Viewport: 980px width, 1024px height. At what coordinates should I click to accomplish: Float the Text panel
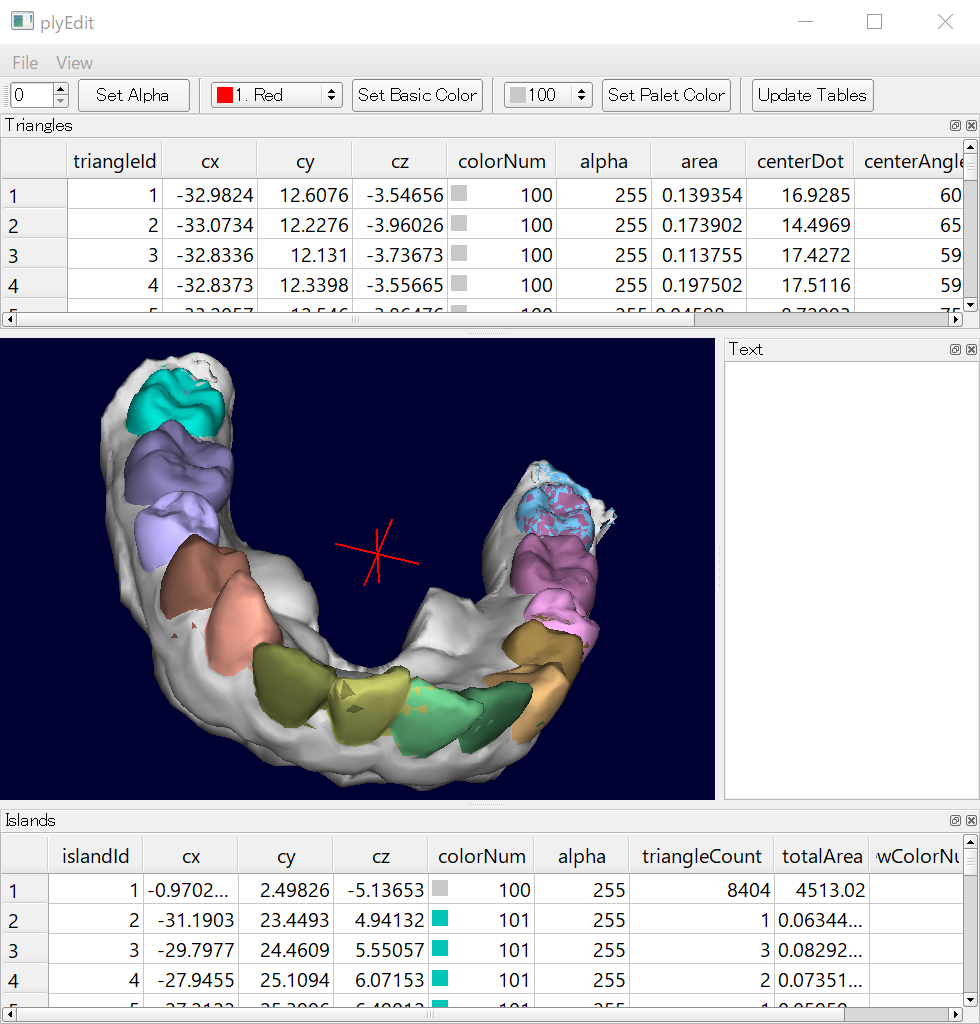(955, 349)
